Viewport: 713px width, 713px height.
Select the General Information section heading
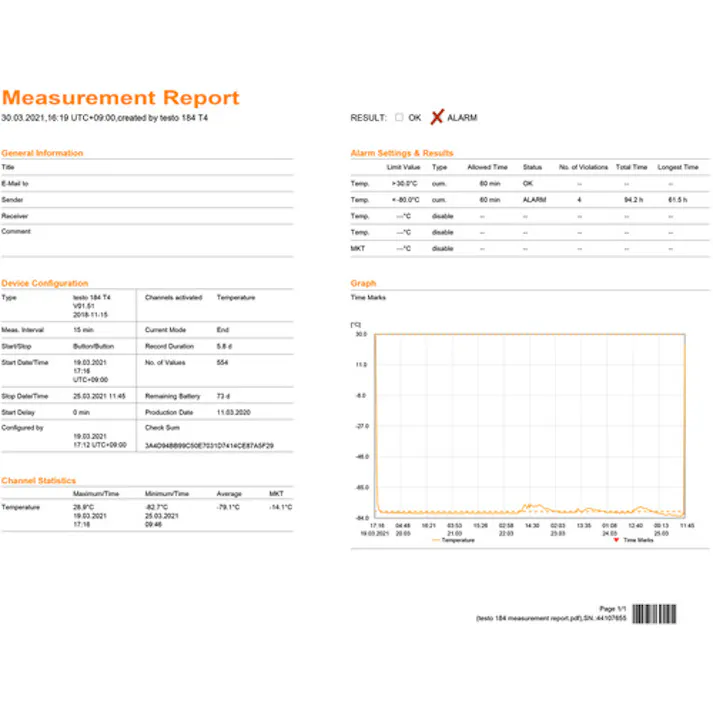point(42,153)
